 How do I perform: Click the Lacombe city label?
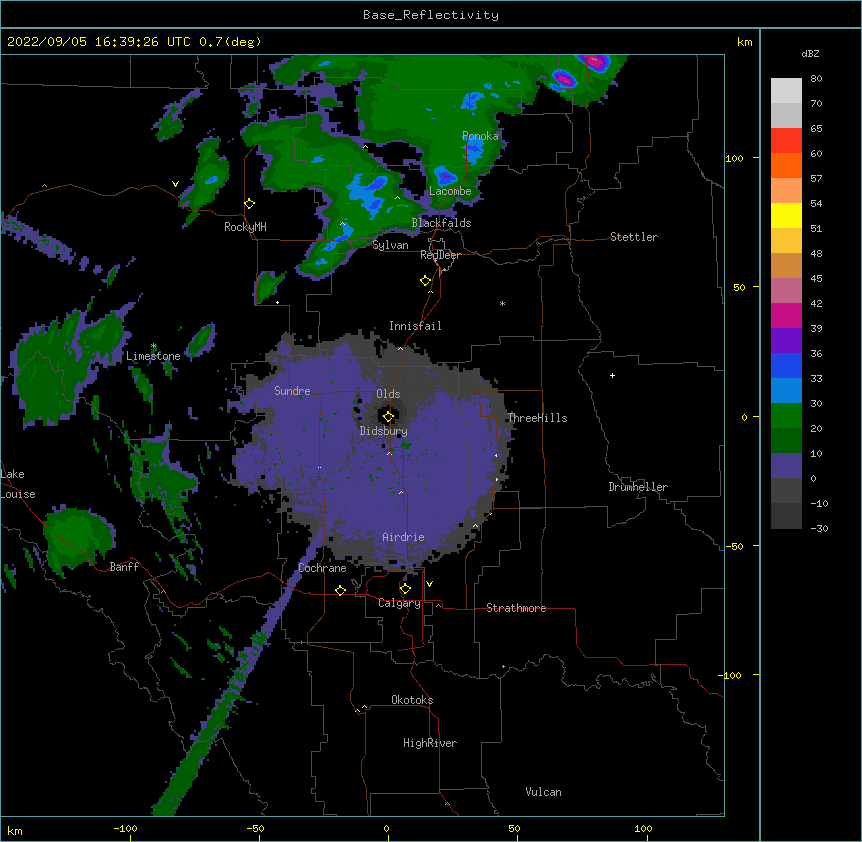[450, 191]
